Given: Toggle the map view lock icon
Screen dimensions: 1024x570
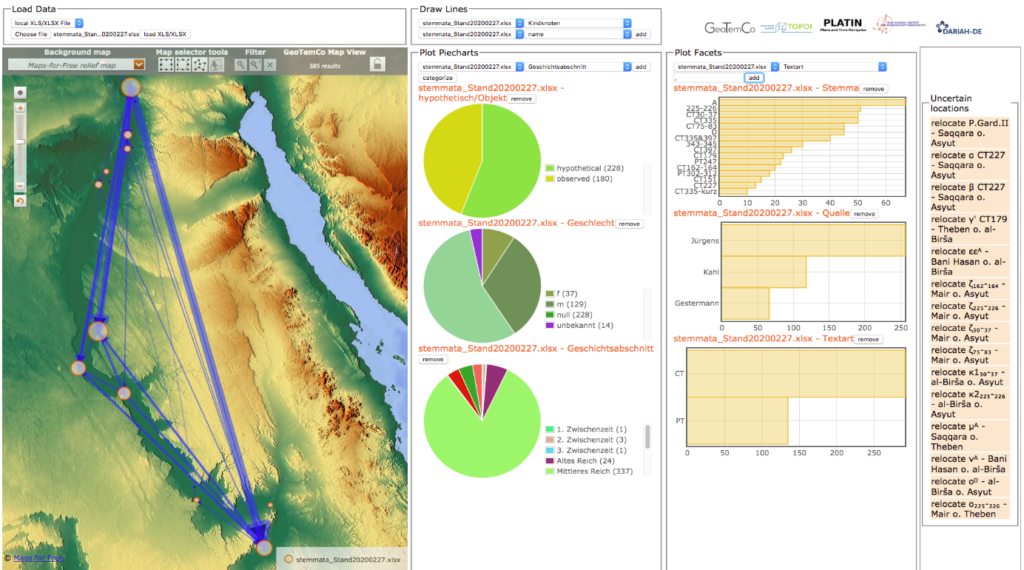Looking at the screenshot, I should click(377, 64).
